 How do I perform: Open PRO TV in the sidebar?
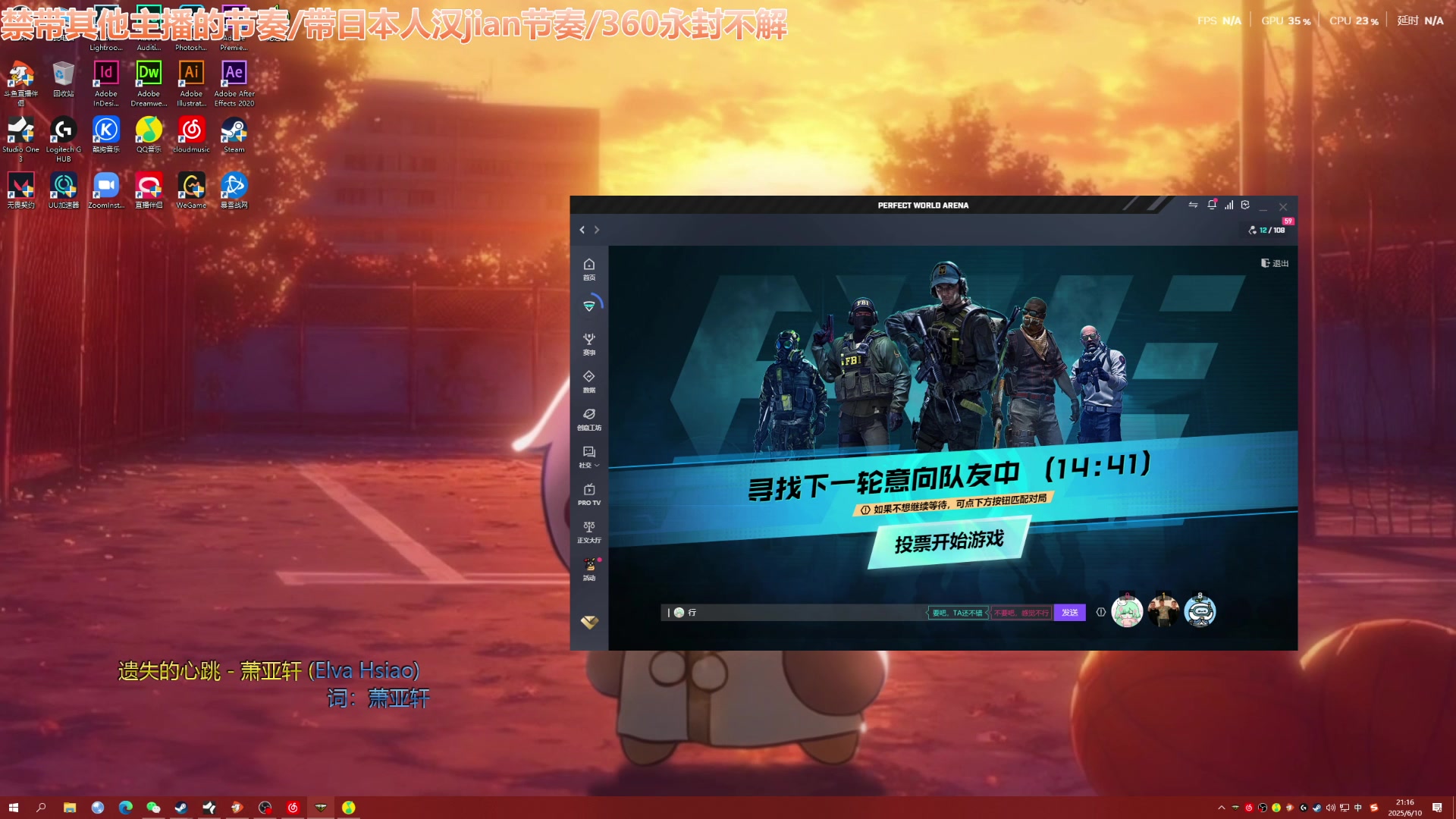click(x=589, y=494)
